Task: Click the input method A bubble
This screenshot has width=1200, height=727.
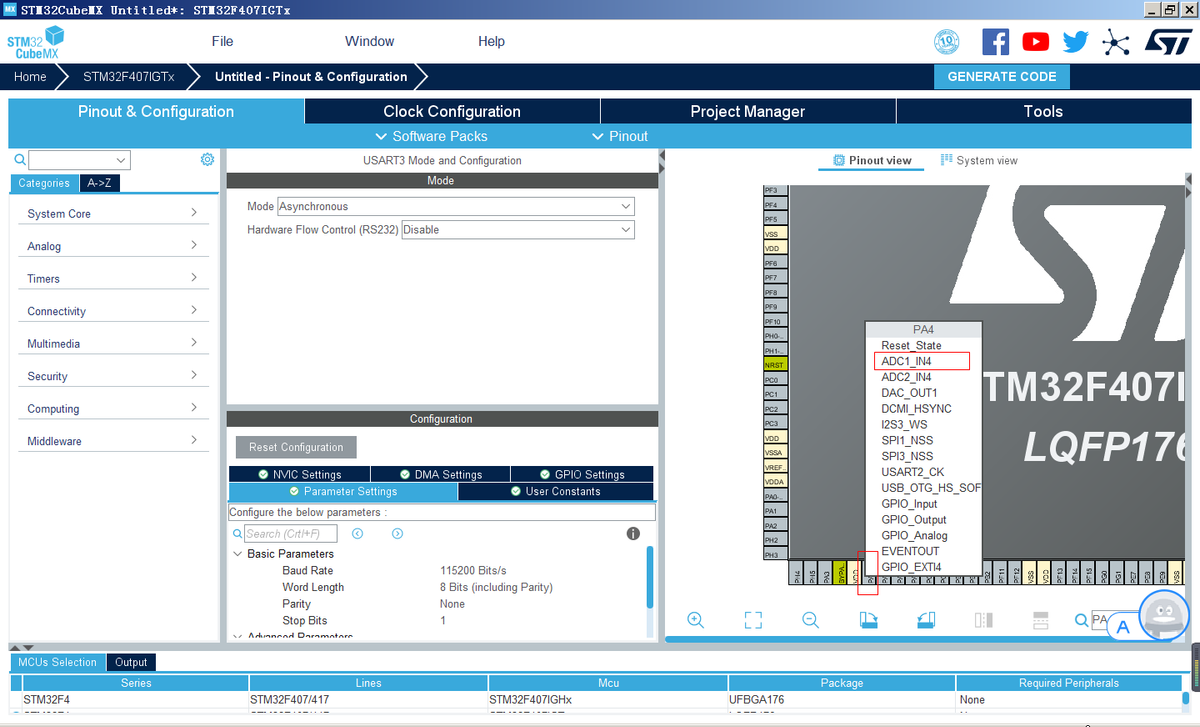Action: pyautogui.click(x=1123, y=627)
